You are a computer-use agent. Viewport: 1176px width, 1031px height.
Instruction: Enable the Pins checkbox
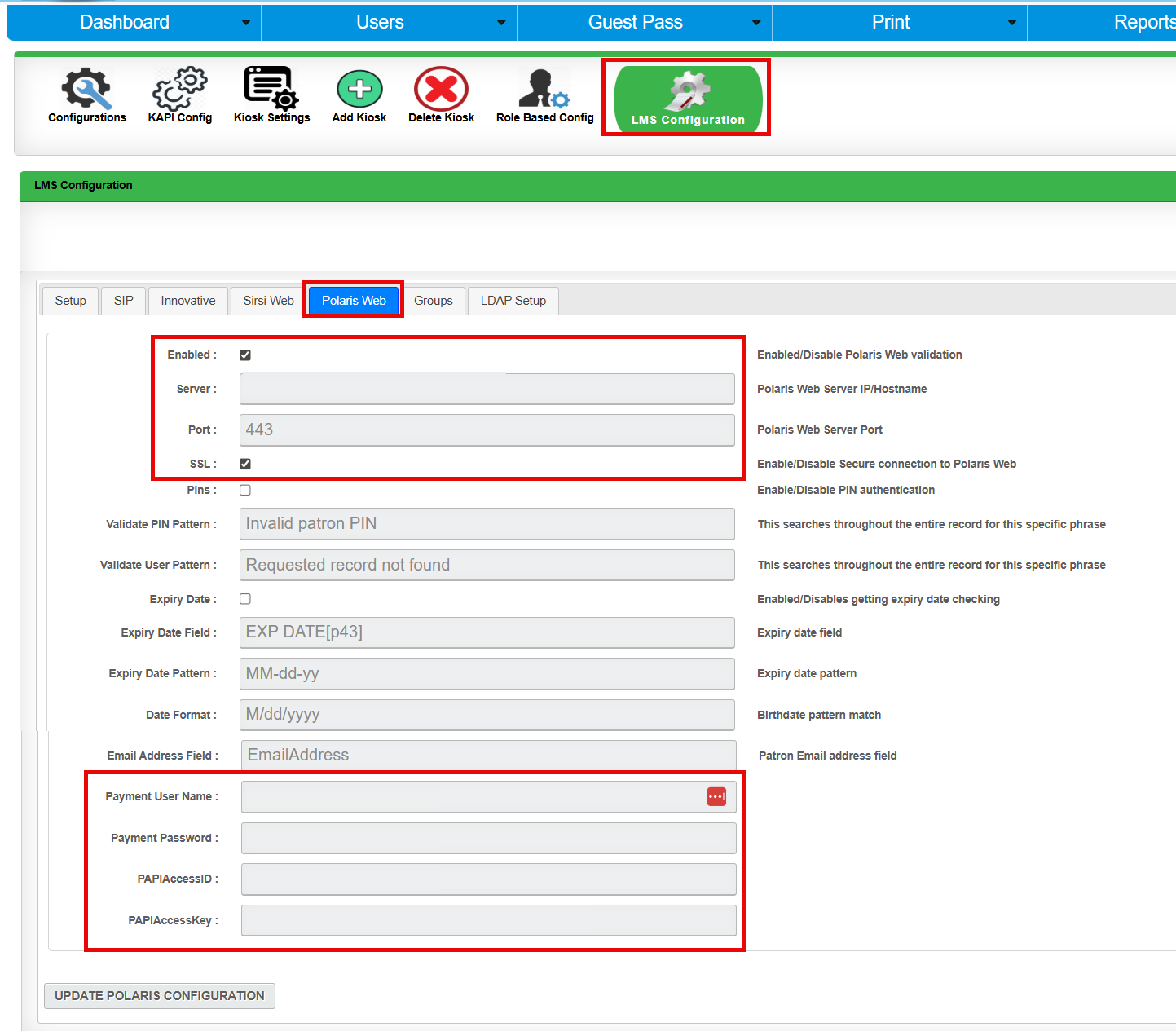point(245,490)
